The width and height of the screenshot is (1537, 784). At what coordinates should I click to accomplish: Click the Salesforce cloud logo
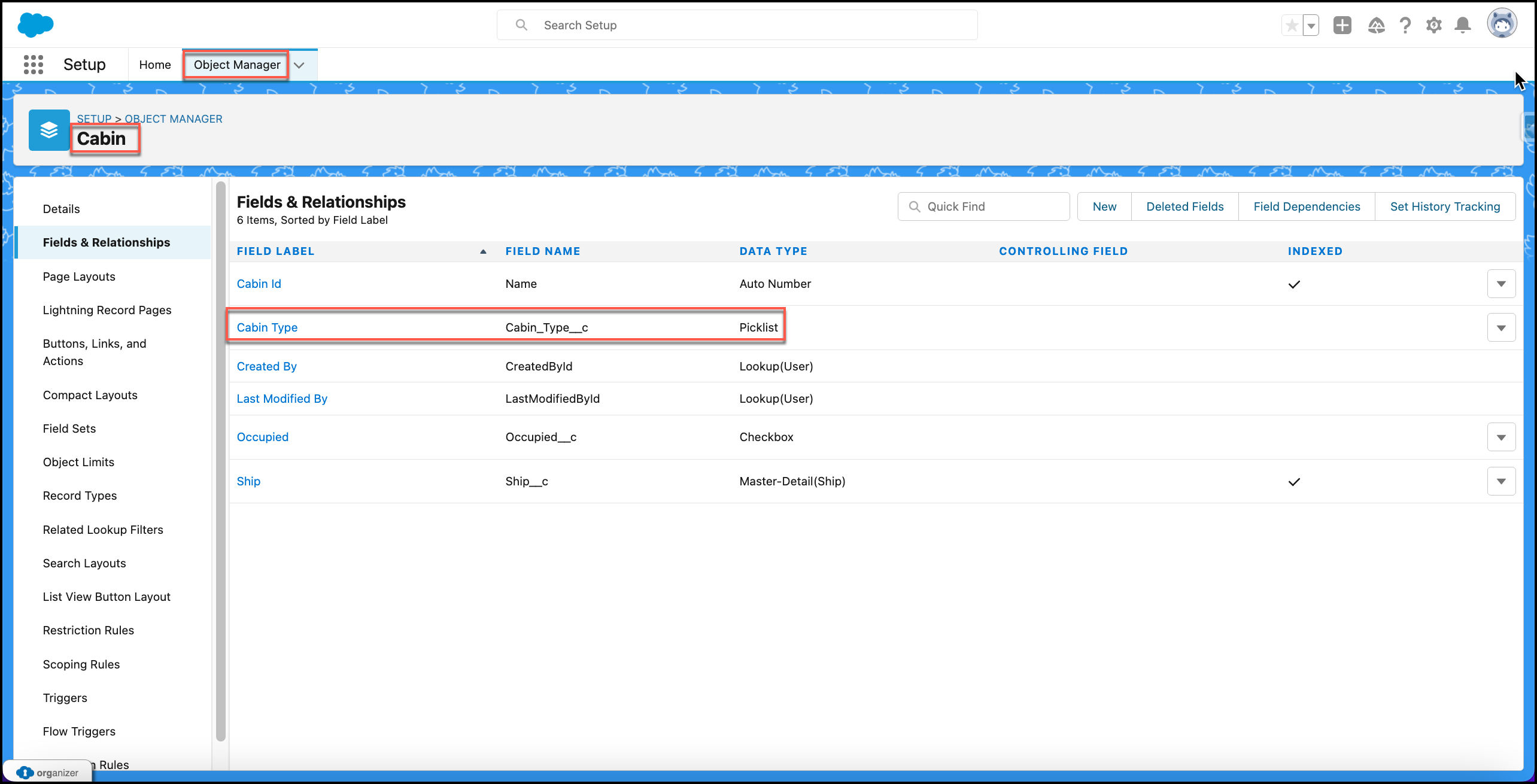[x=35, y=25]
